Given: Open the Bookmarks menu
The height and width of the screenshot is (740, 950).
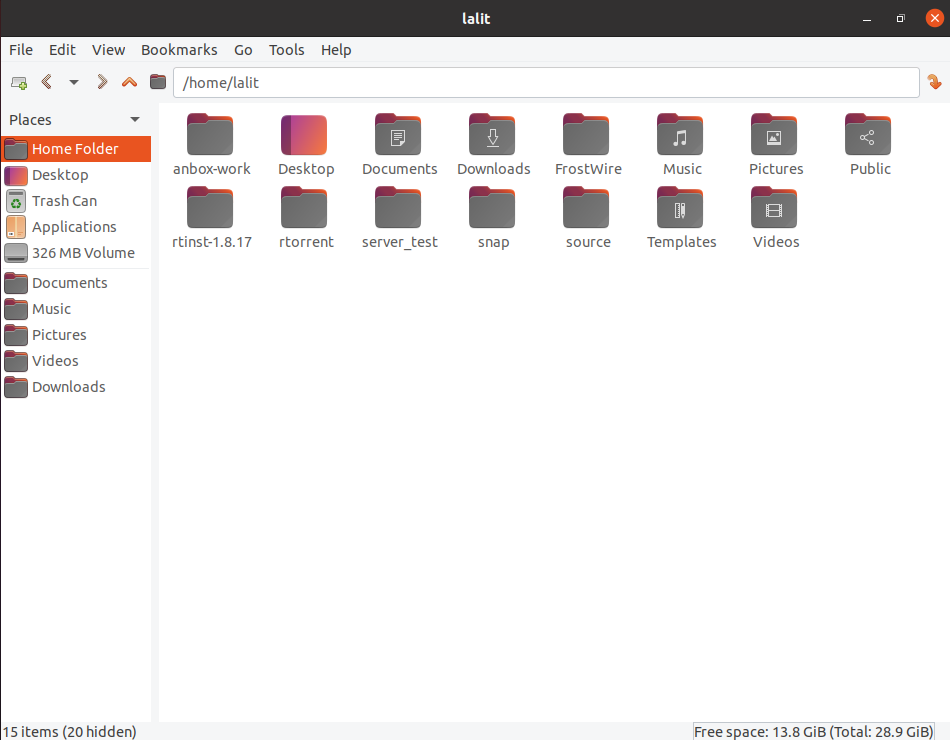Looking at the screenshot, I should tap(179, 50).
